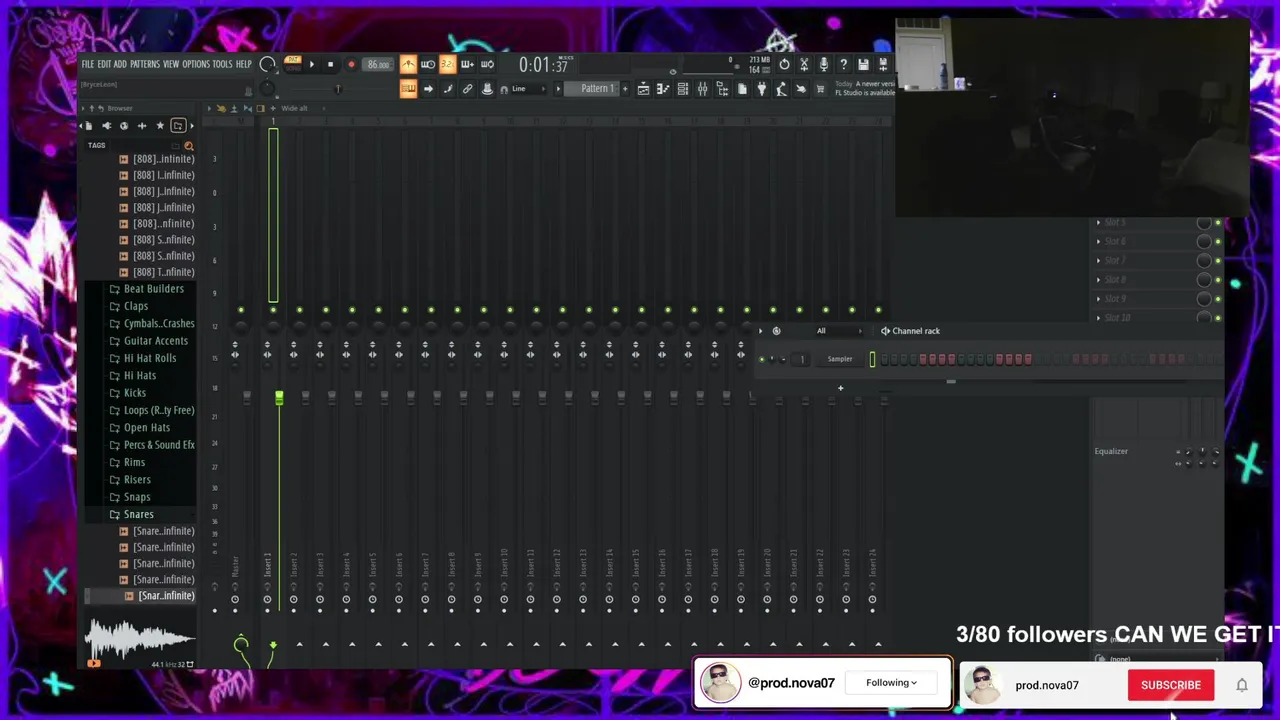
Task: Toggle the 3-2-1 countdown before recording
Action: pyautogui.click(x=447, y=64)
